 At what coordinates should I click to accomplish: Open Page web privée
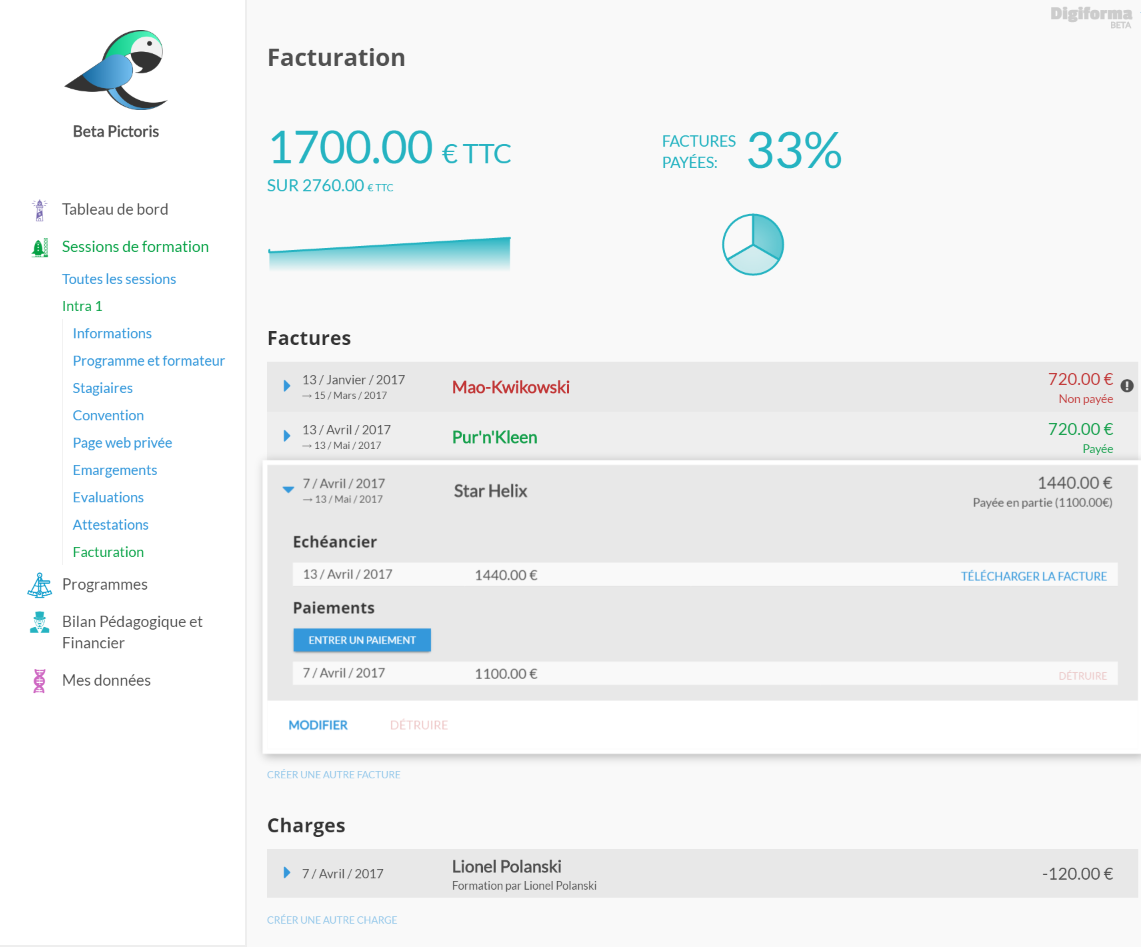tap(122, 443)
